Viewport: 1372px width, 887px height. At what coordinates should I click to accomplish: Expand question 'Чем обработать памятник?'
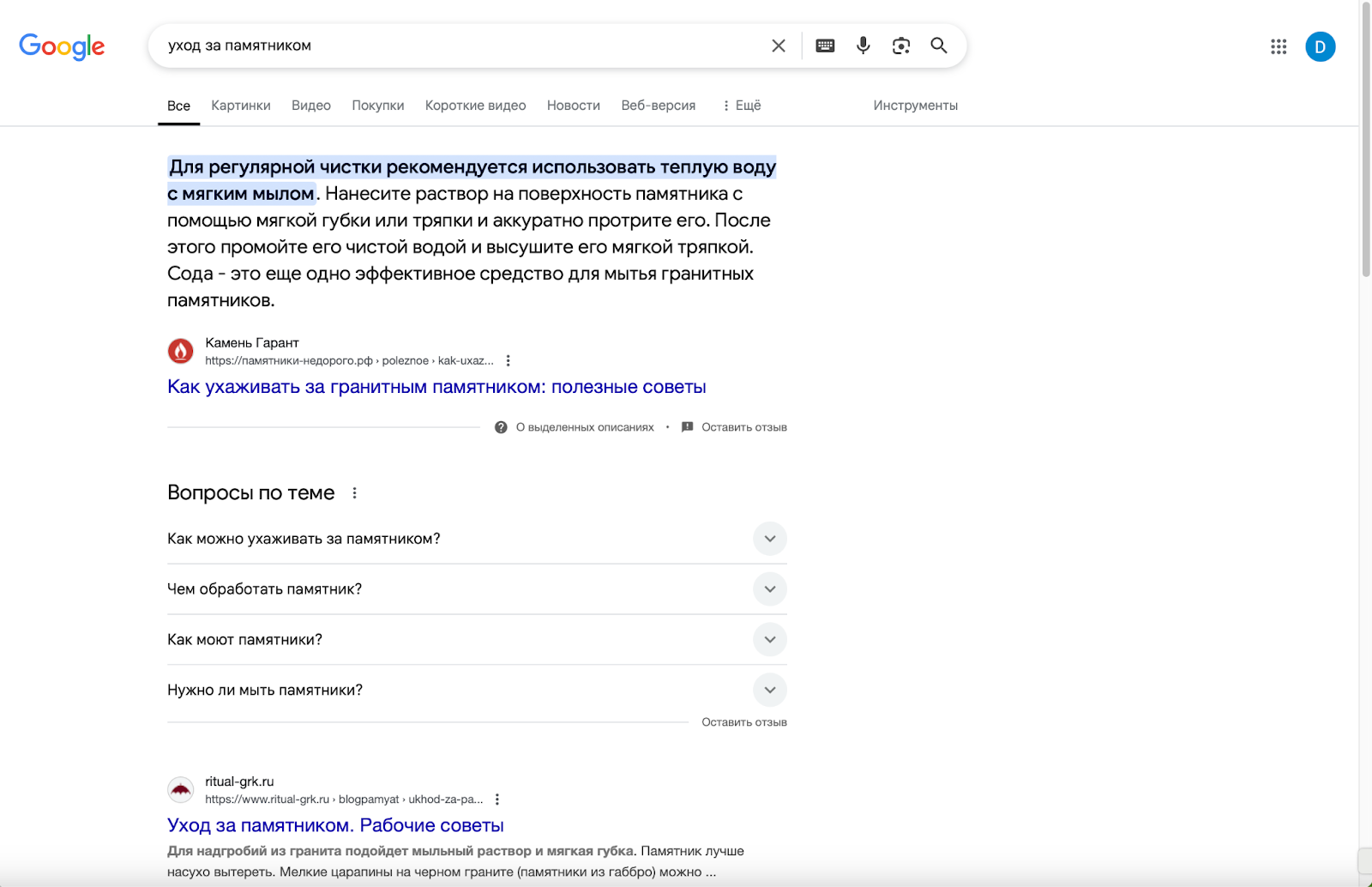769,589
